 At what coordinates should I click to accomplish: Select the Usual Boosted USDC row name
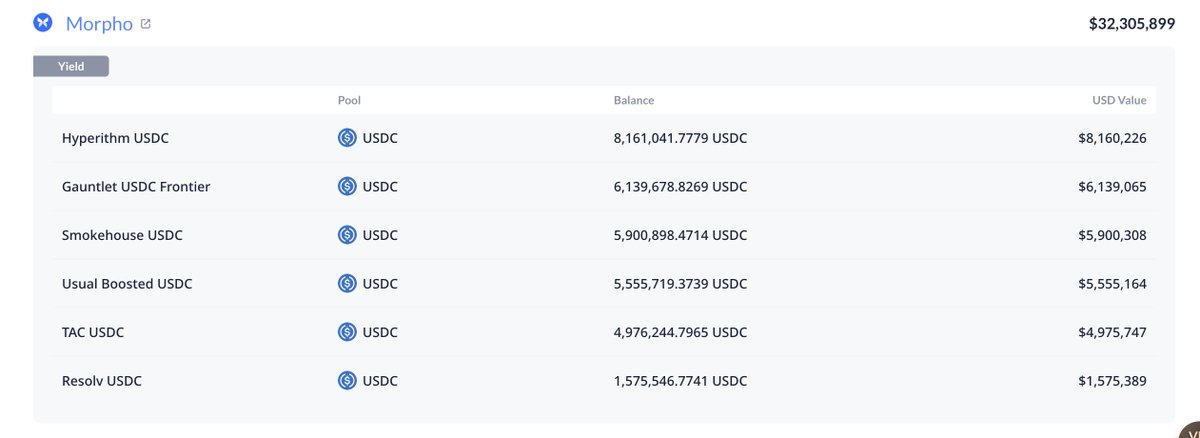pyautogui.click(x=127, y=283)
